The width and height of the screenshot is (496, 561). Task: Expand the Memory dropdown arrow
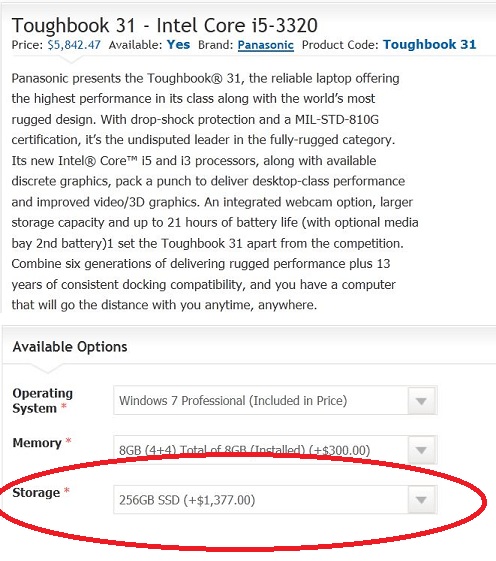[422, 450]
